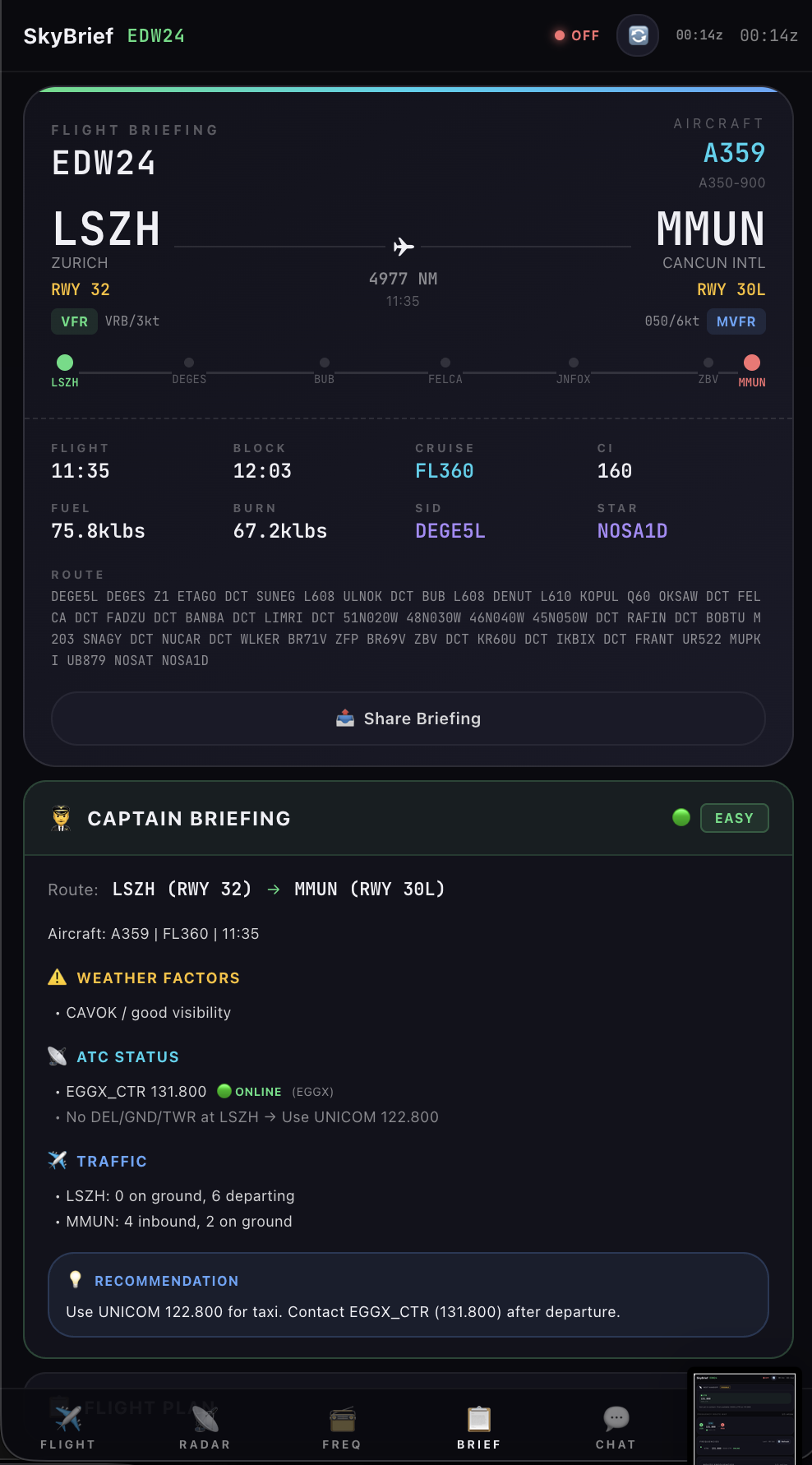Screen dimensions: 812x1465
Task: Click the EGGX_CTR 131.800 frequency entry
Action: pyautogui.click(x=136, y=1092)
